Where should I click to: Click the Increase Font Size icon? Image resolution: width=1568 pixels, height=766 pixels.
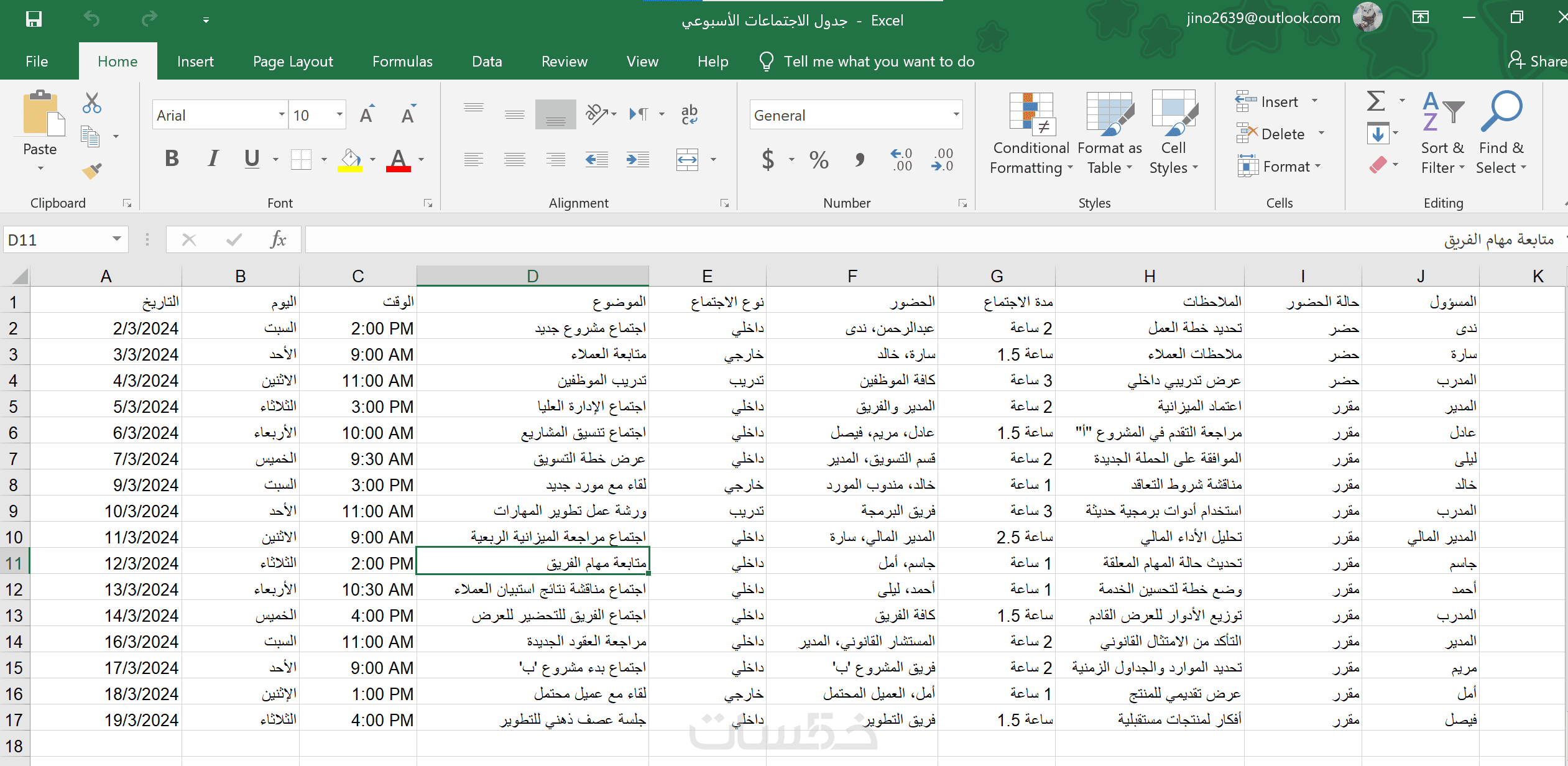point(367,114)
